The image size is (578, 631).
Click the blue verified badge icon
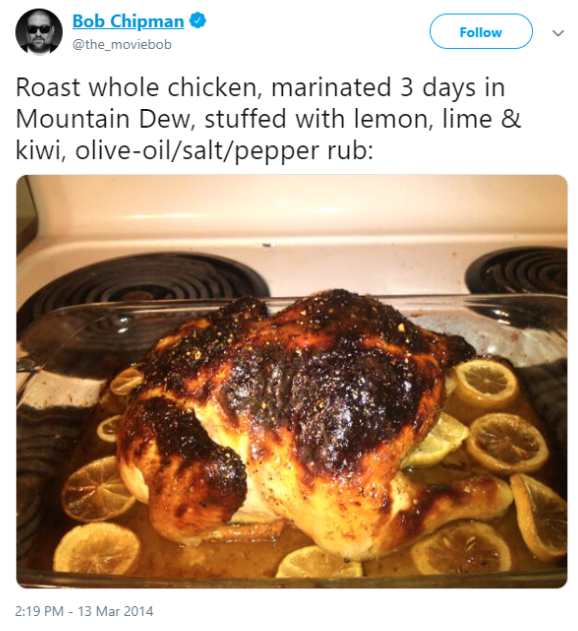(198, 21)
